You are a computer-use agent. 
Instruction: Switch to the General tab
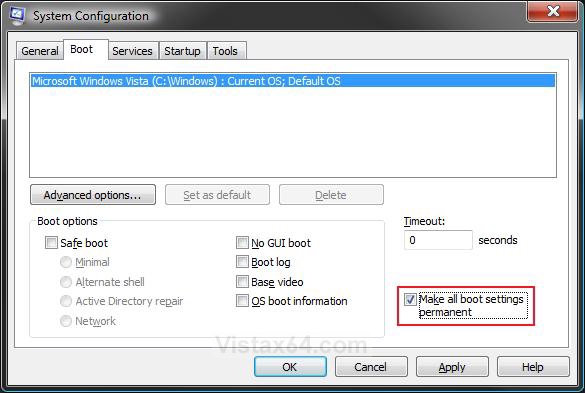click(40, 51)
